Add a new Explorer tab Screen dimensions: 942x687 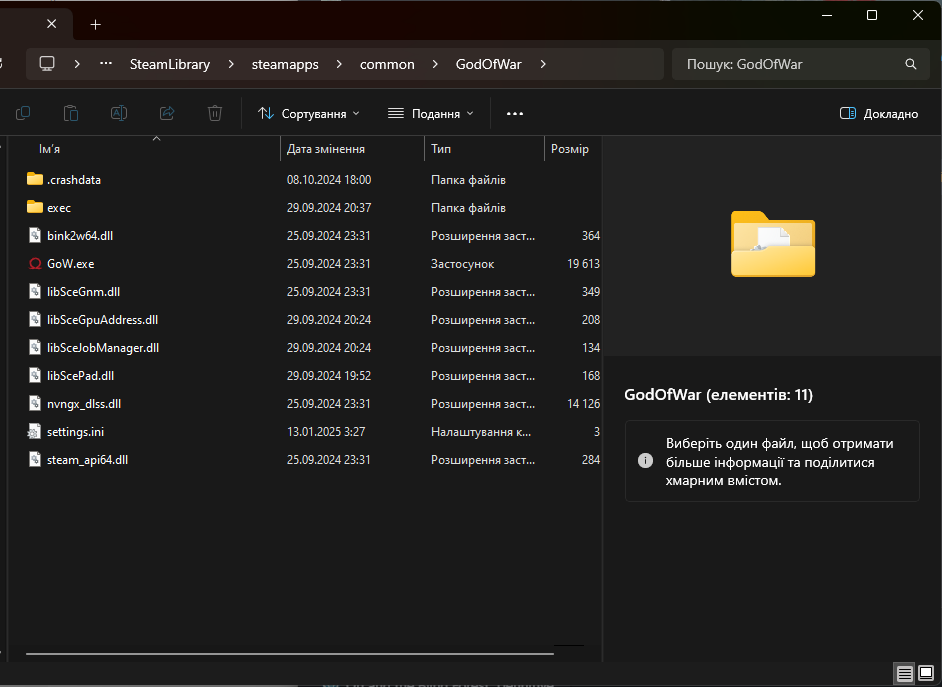pyautogui.click(x=96, y=25)
